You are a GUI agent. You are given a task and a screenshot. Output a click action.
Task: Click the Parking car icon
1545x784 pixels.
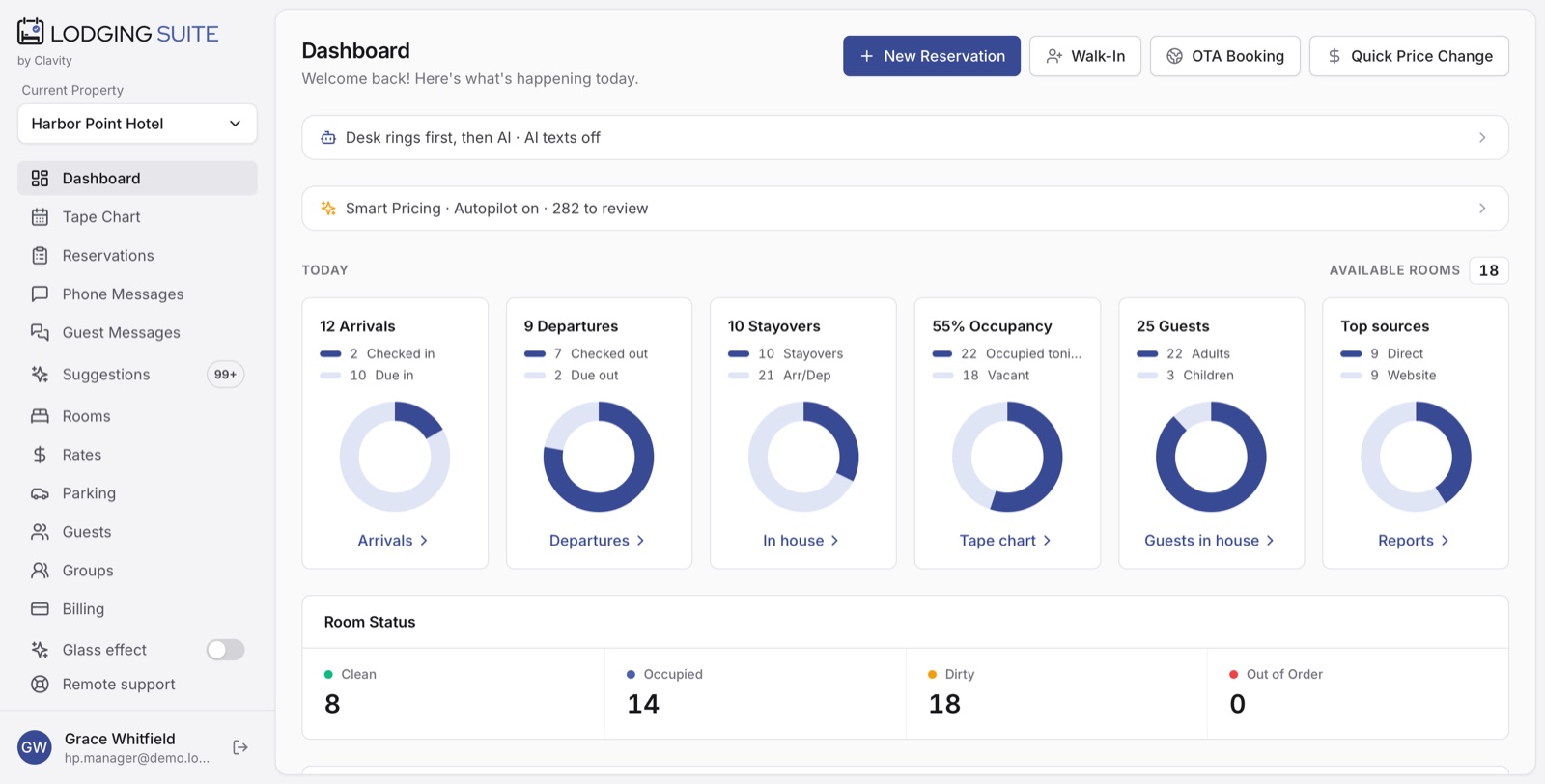(40, 493)
